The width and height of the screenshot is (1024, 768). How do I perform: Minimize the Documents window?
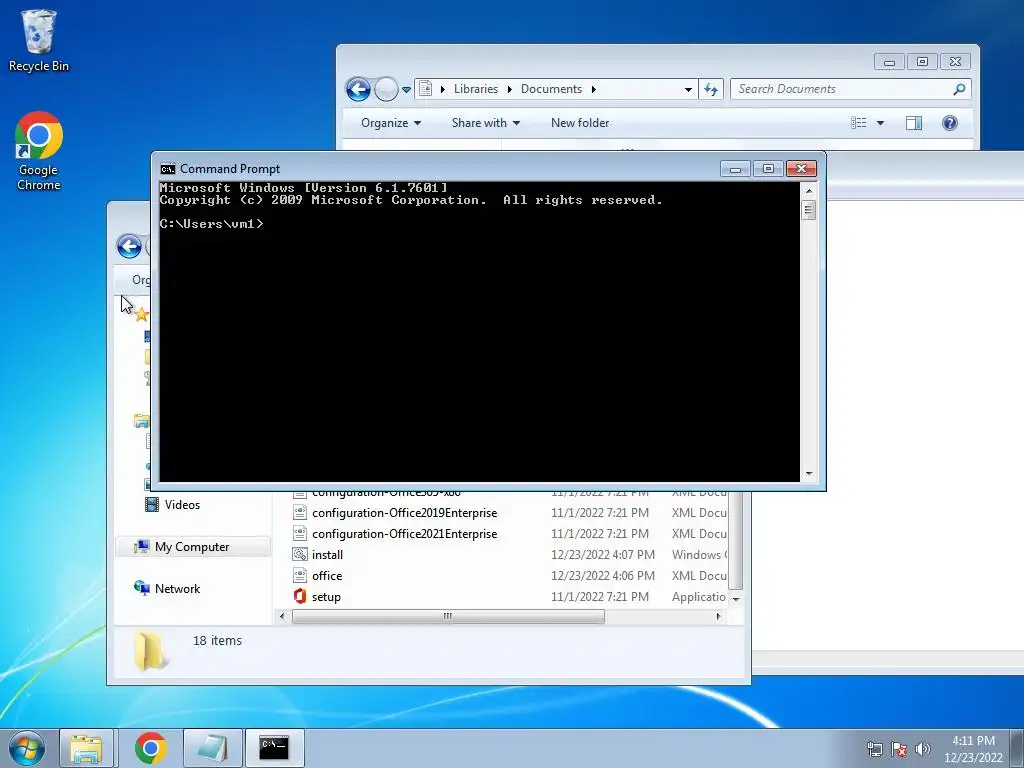click(889, 62)
